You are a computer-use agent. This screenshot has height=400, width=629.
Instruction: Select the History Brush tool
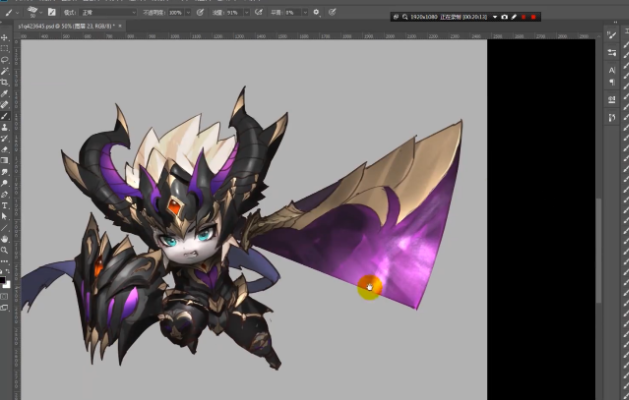coord(4,138)
